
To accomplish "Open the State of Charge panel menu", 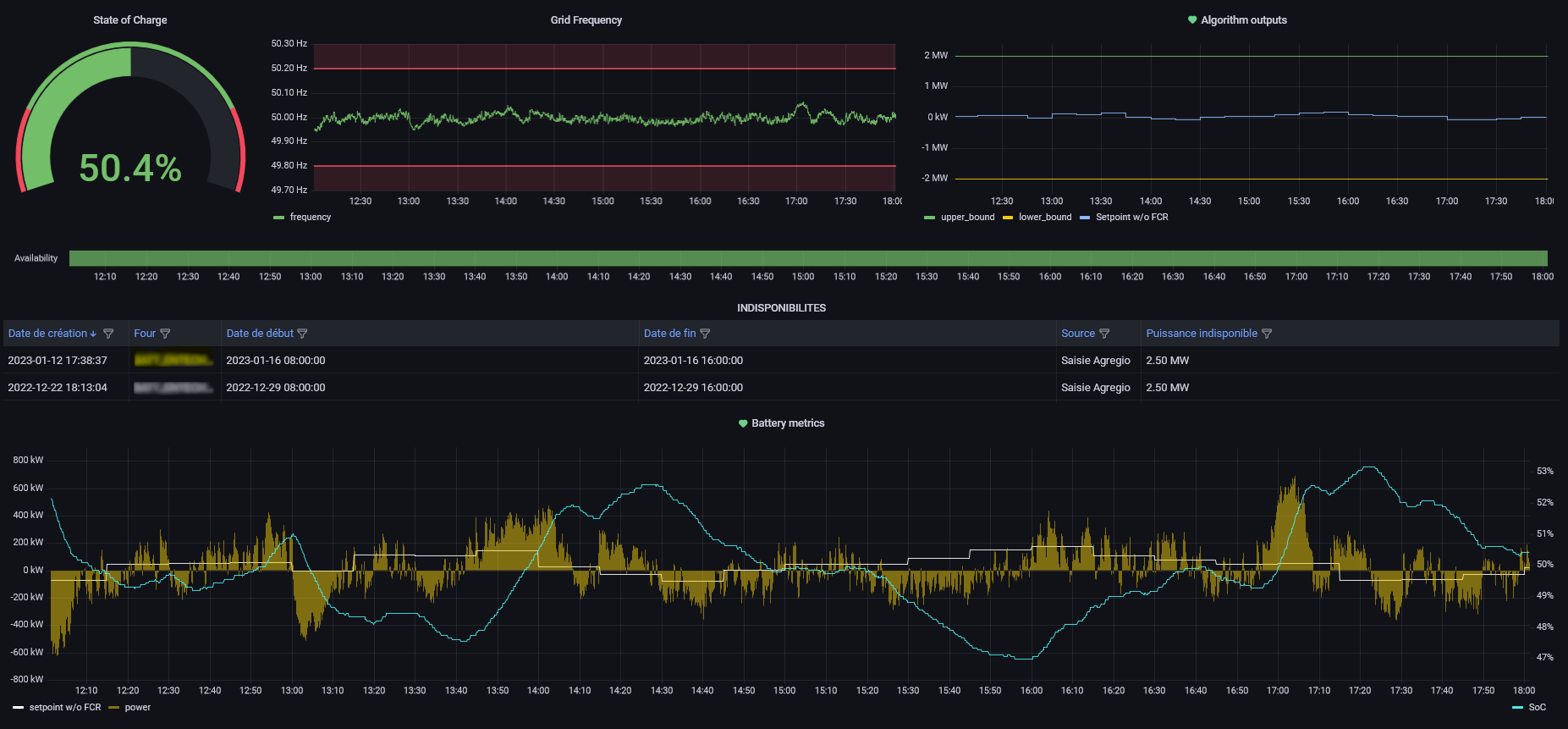I will coord(129,20).
